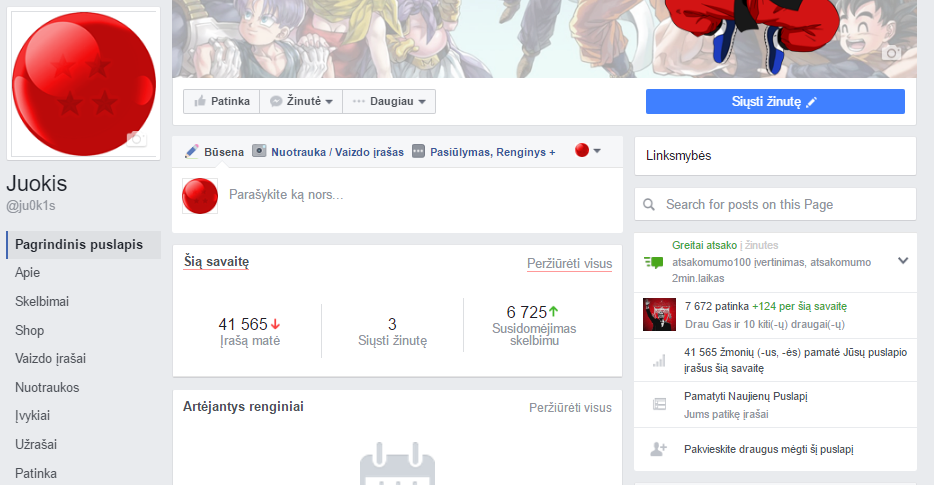Click the Patinka thumbs-up button
The height and width of the screenshot is (485, 934).
pos(222,101)
